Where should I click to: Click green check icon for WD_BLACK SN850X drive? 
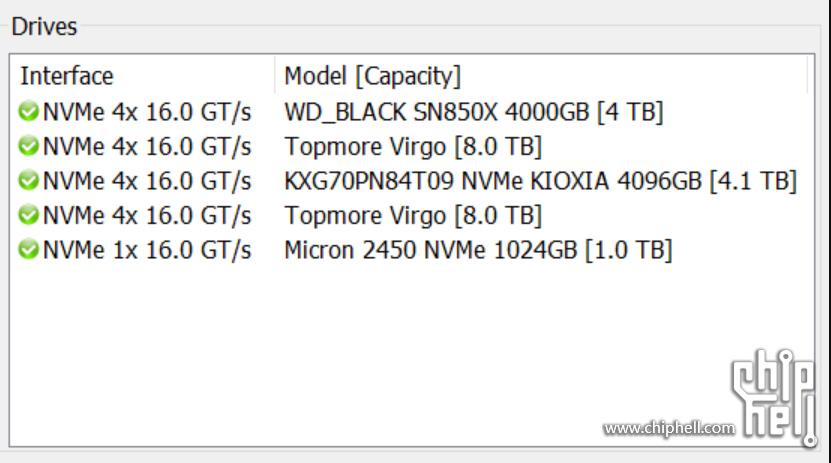tap(29, 112)
